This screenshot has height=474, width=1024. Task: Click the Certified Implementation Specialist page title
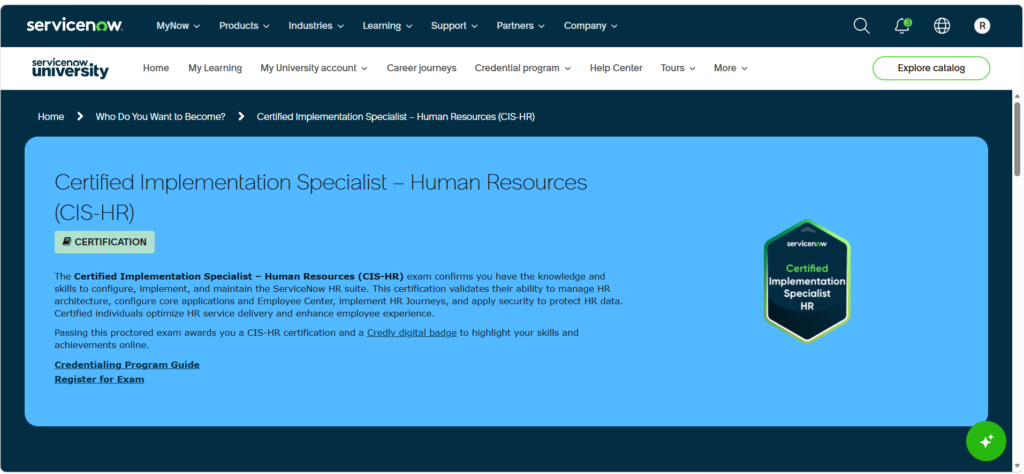[x=321, y=197]
